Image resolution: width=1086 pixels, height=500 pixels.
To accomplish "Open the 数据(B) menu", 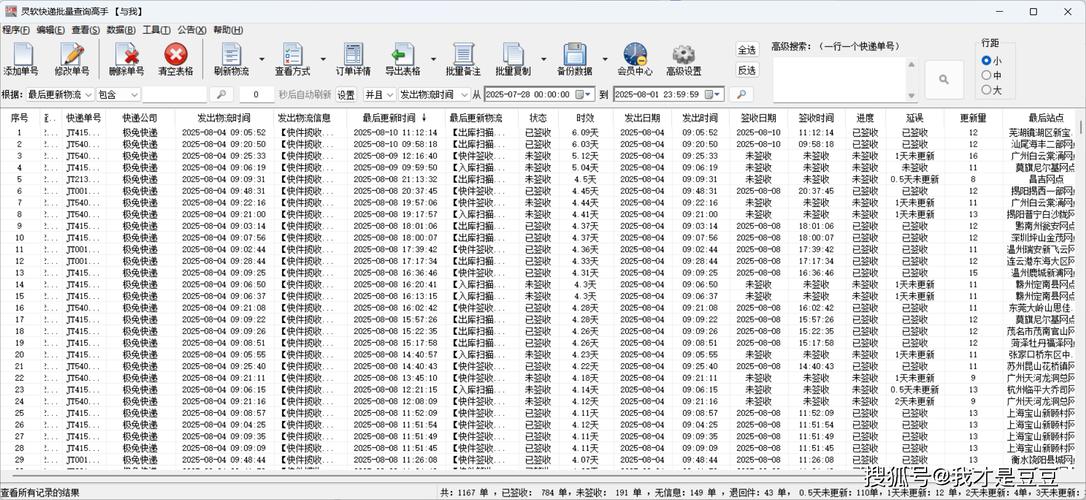I will 121,30.
